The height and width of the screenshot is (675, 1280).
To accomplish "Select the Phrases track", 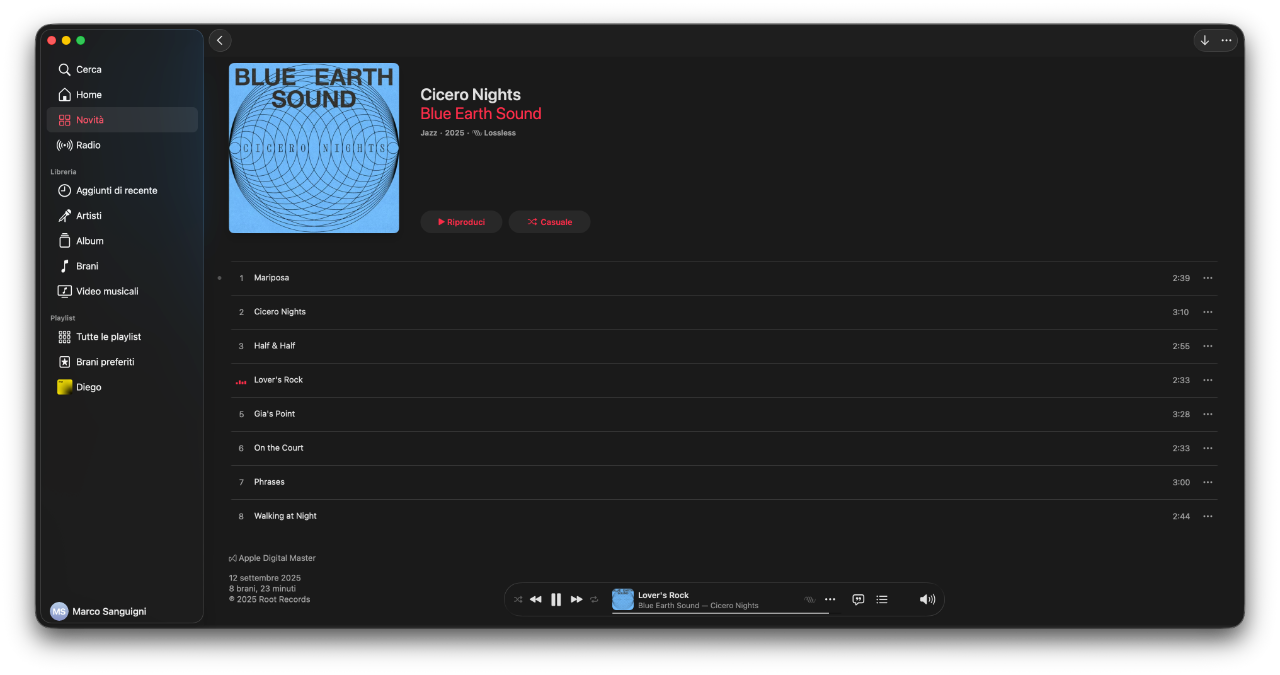I will (x=724, y=482).
